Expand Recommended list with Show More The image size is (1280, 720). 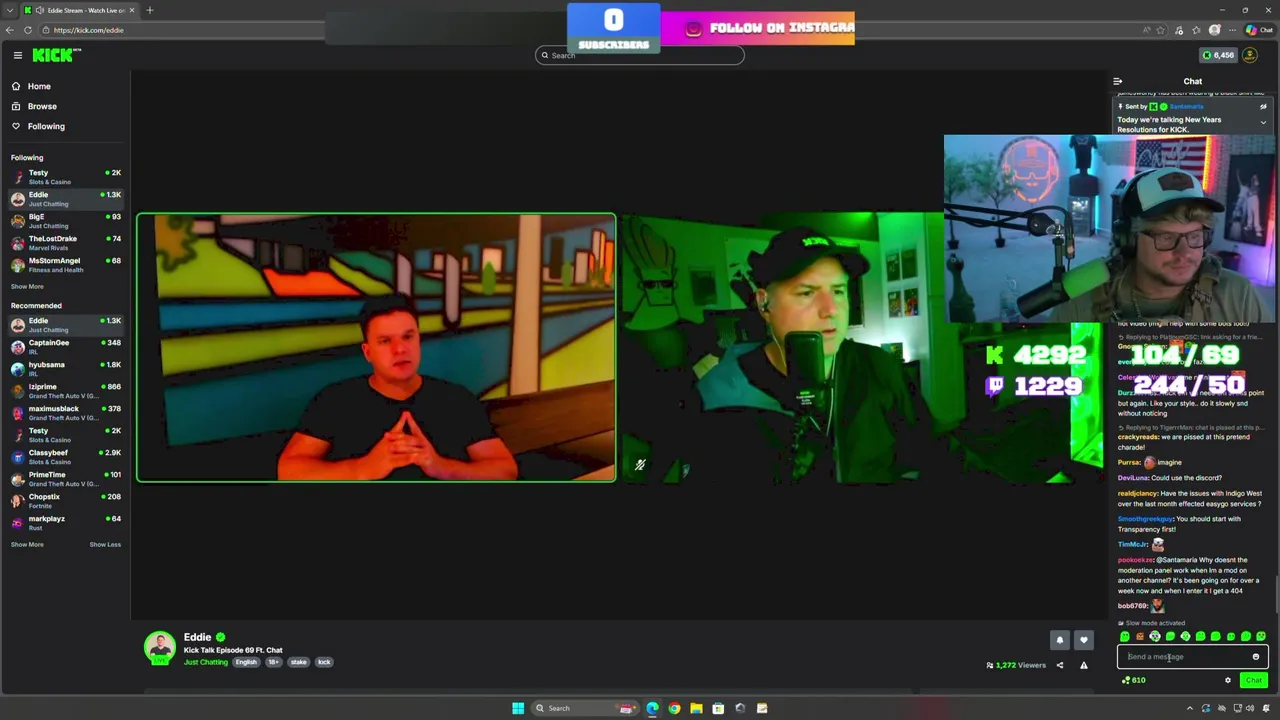(x=27, y=544)
